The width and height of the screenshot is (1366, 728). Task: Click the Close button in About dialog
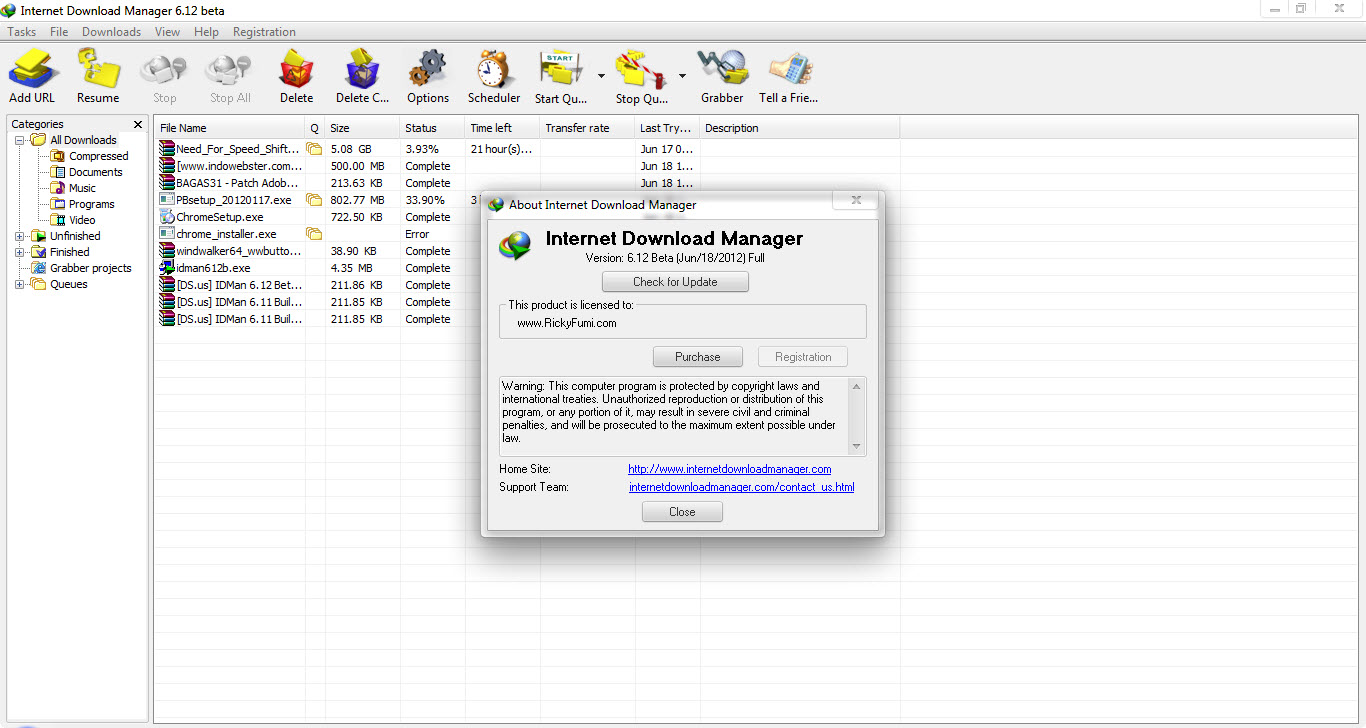pos(682,512)
